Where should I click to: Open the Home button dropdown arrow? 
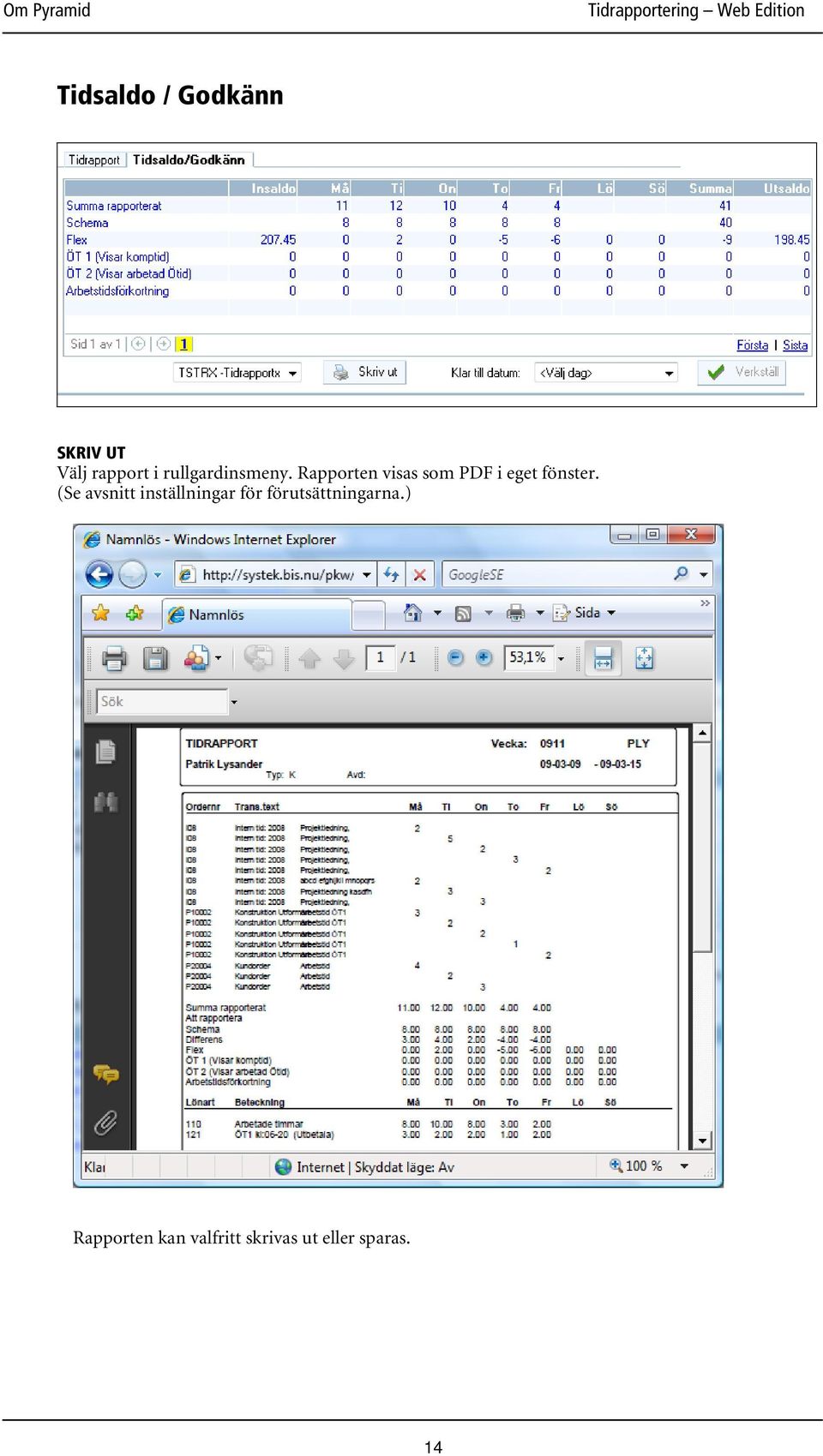point(437,613)
